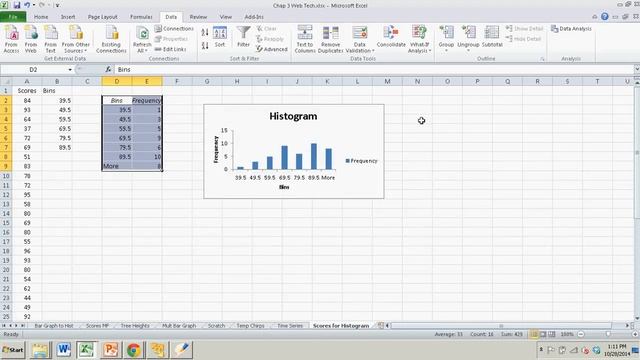Import data From Access
This screenshot has width=640, height=360.
tap(11, 39)
